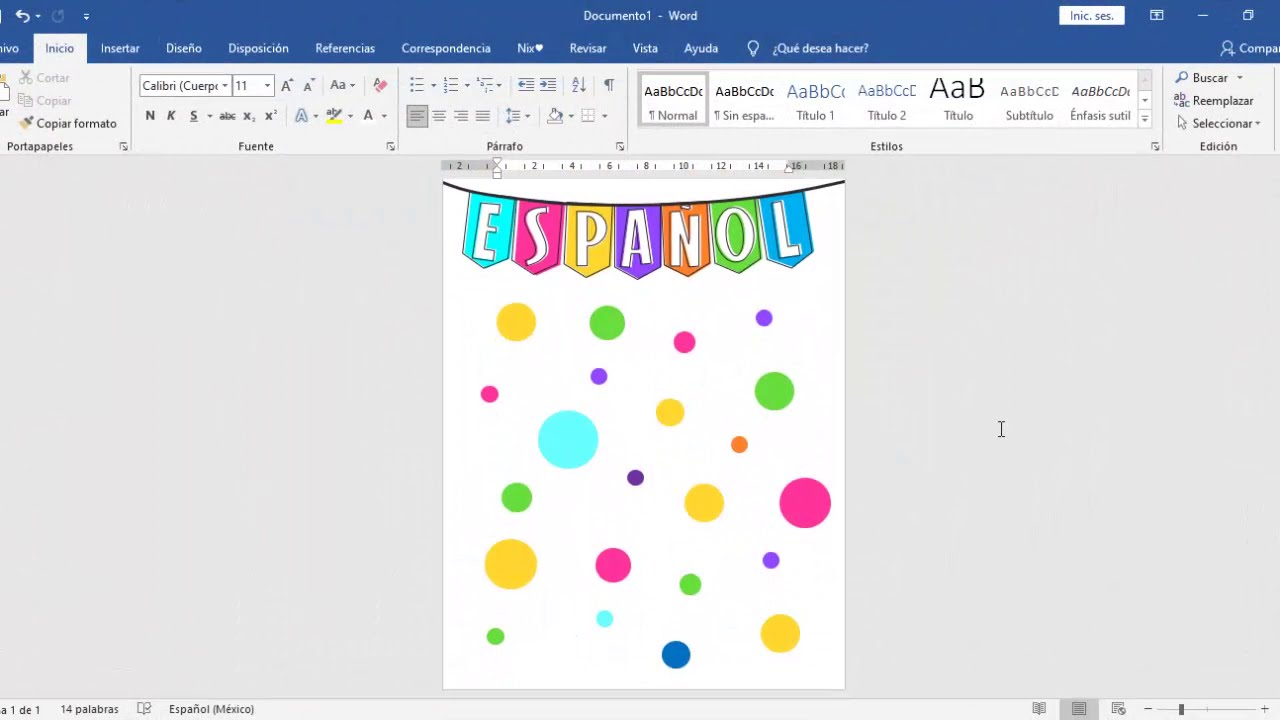Screen dimensions: 1280x720
Task: Open Fuente dialog launcher
Action: [x=391, y=147]
